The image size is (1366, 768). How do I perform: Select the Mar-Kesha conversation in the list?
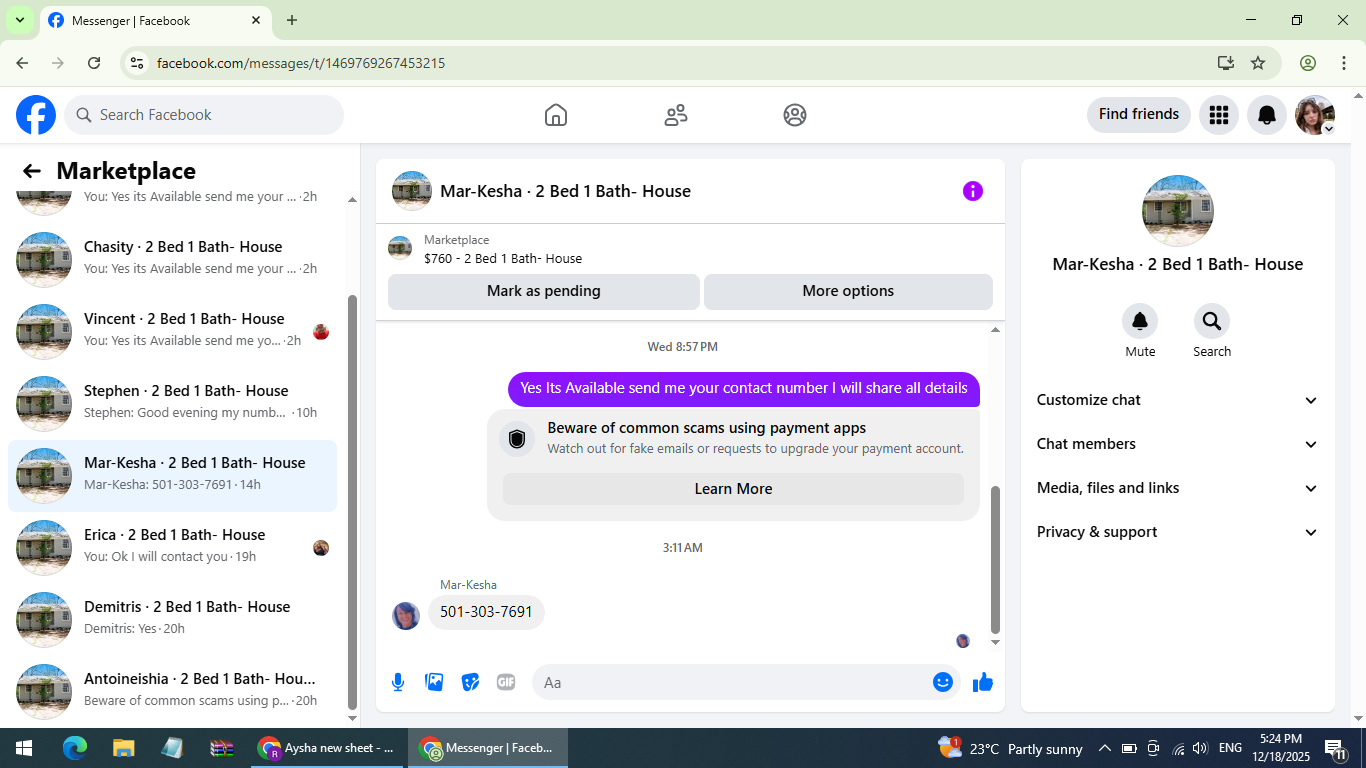point(172,476)
